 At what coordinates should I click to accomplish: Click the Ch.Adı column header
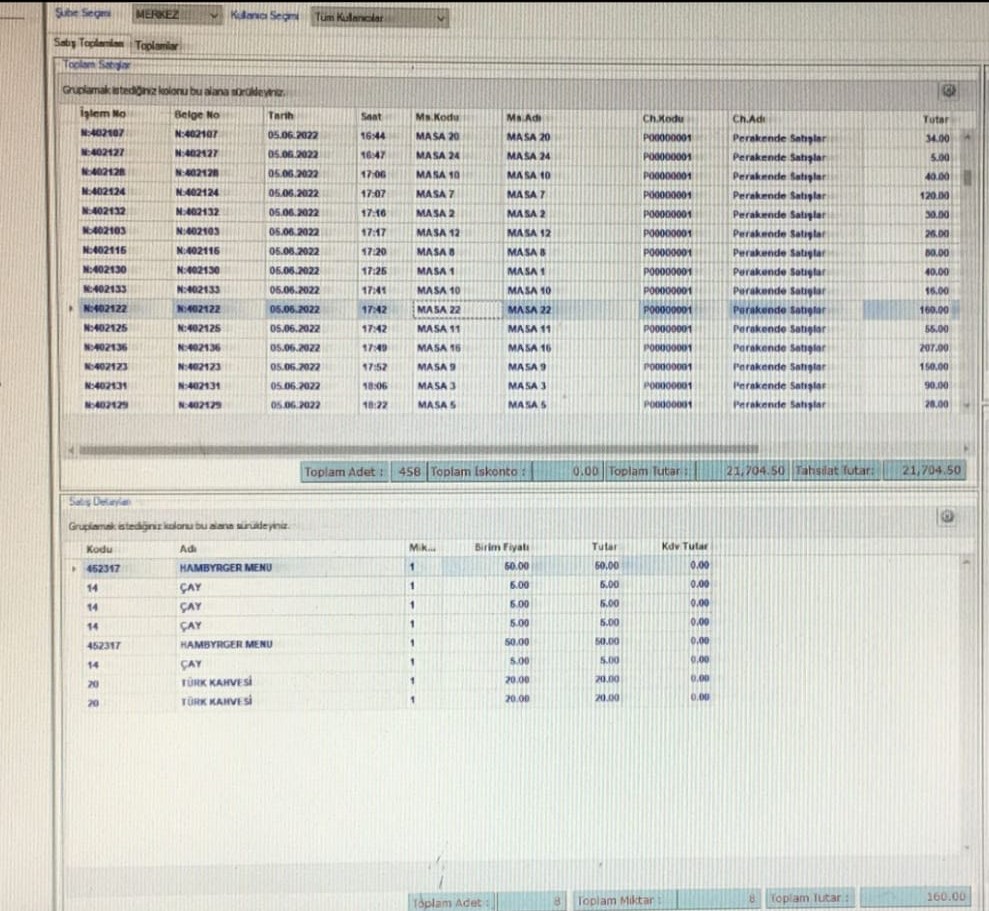(x=749, y=119)
